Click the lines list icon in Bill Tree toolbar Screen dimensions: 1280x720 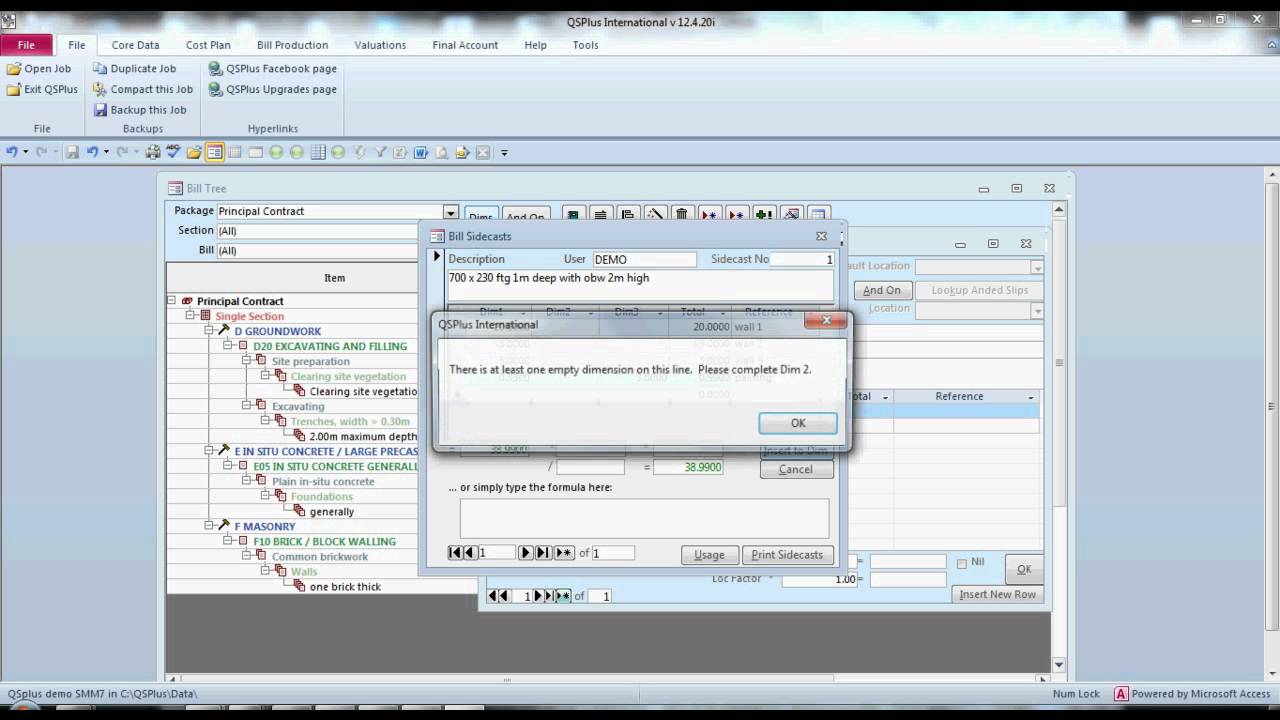[600, 215]
